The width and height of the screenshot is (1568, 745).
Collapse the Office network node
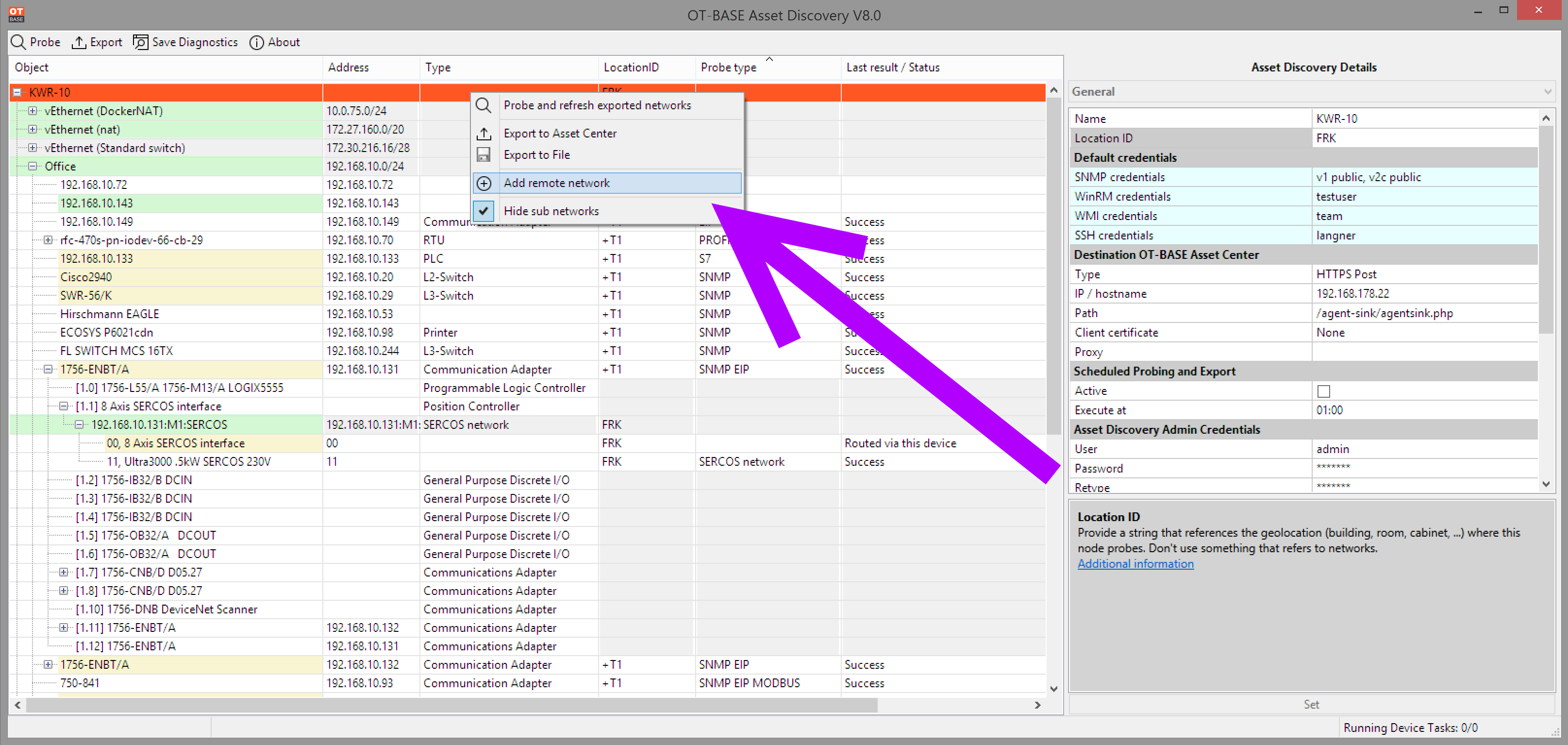32,166
